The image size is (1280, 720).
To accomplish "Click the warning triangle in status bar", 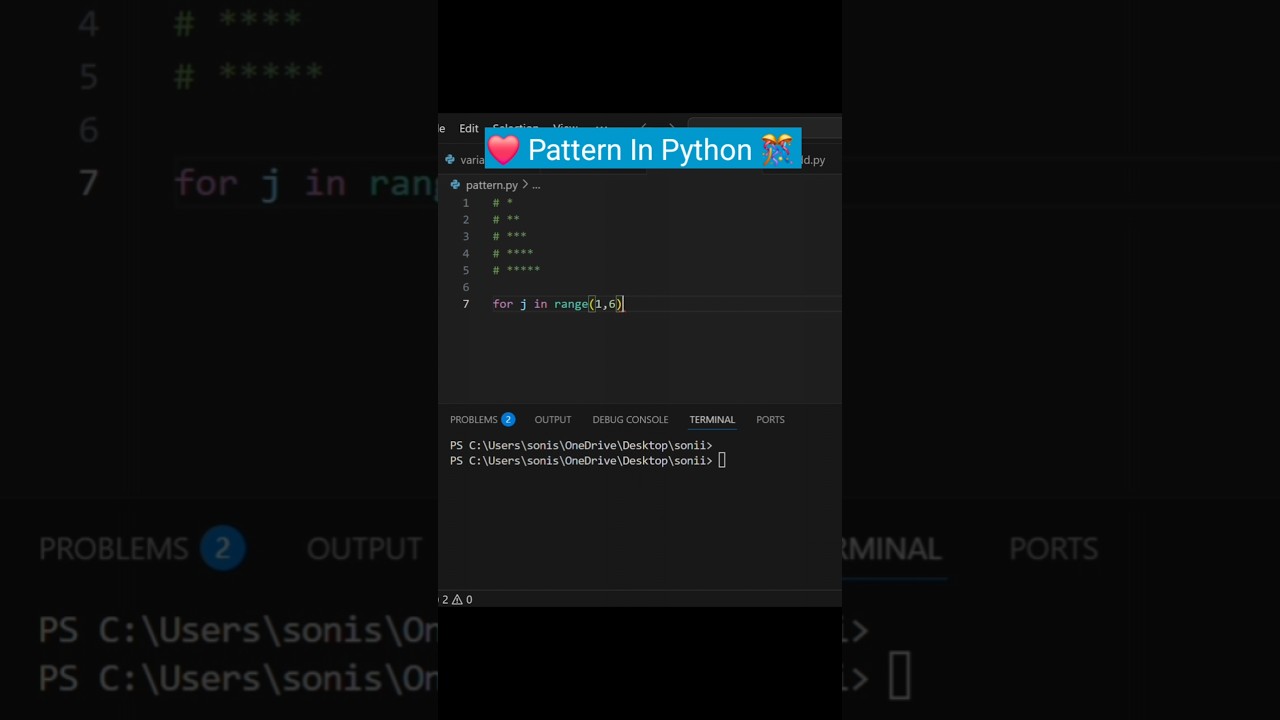I will pos(457,600).
